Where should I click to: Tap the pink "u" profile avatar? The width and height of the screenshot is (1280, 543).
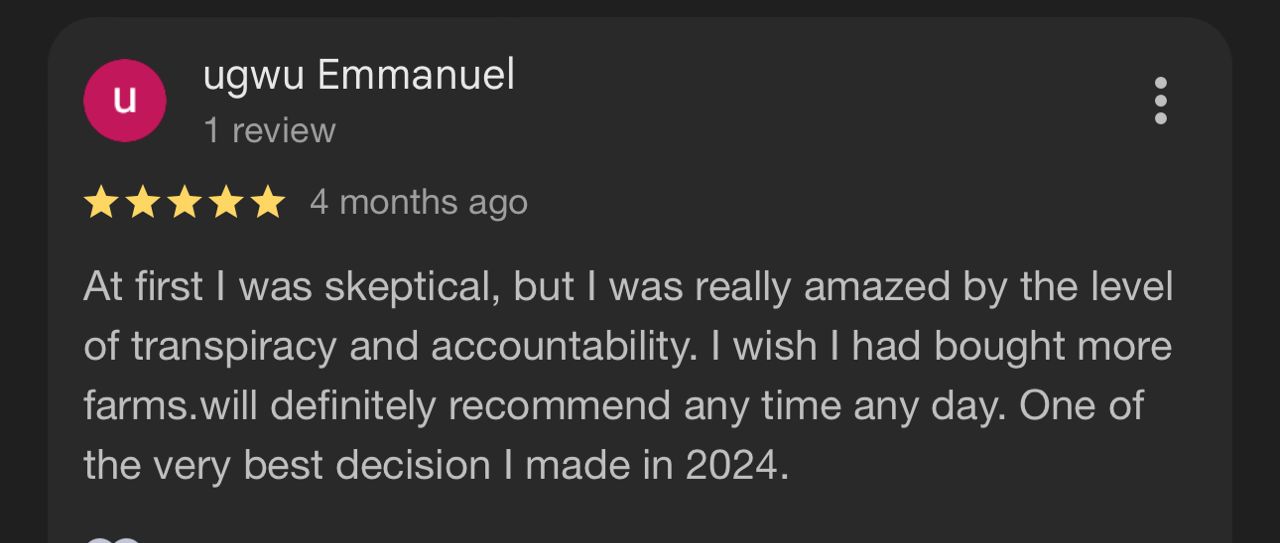coord(125,101)
